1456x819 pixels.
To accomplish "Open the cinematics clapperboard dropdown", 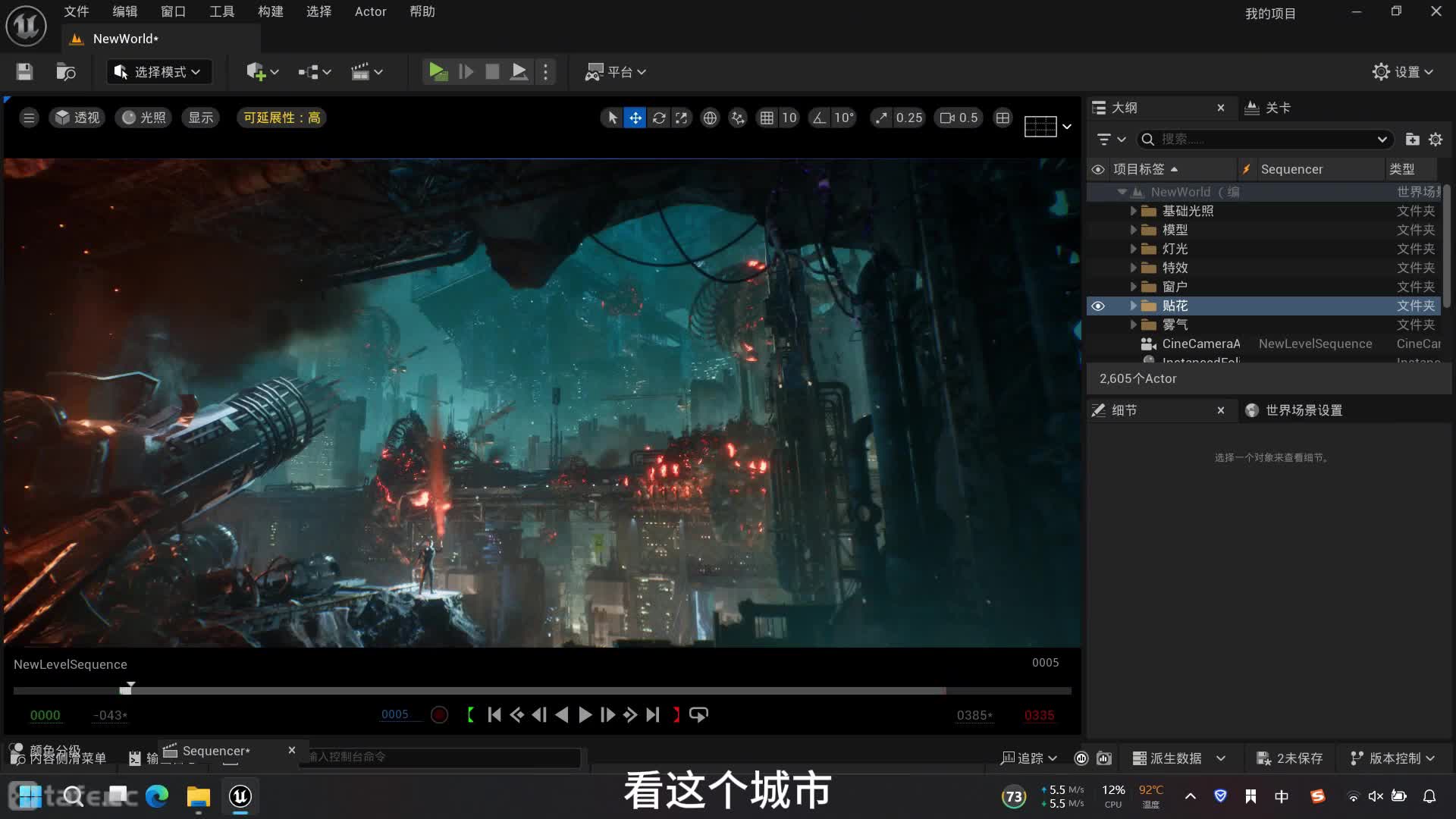I will click(366, 72).
